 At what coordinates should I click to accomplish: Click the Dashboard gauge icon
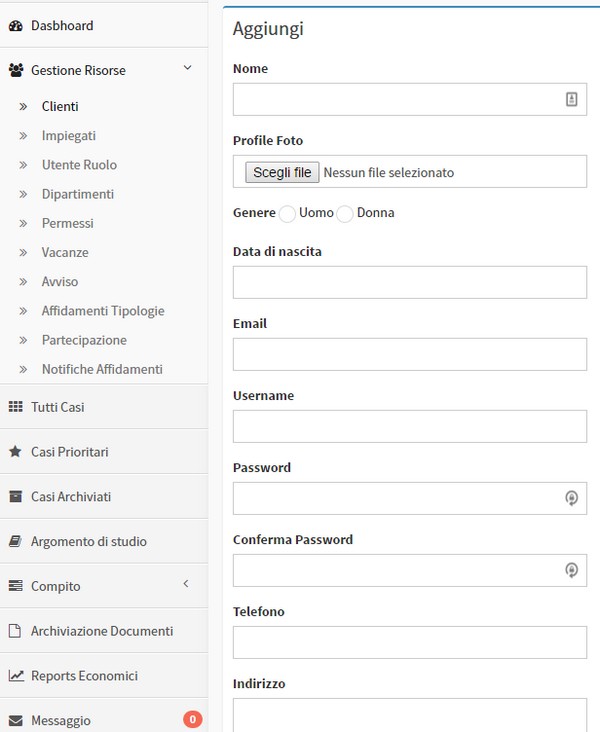(15, 25)
